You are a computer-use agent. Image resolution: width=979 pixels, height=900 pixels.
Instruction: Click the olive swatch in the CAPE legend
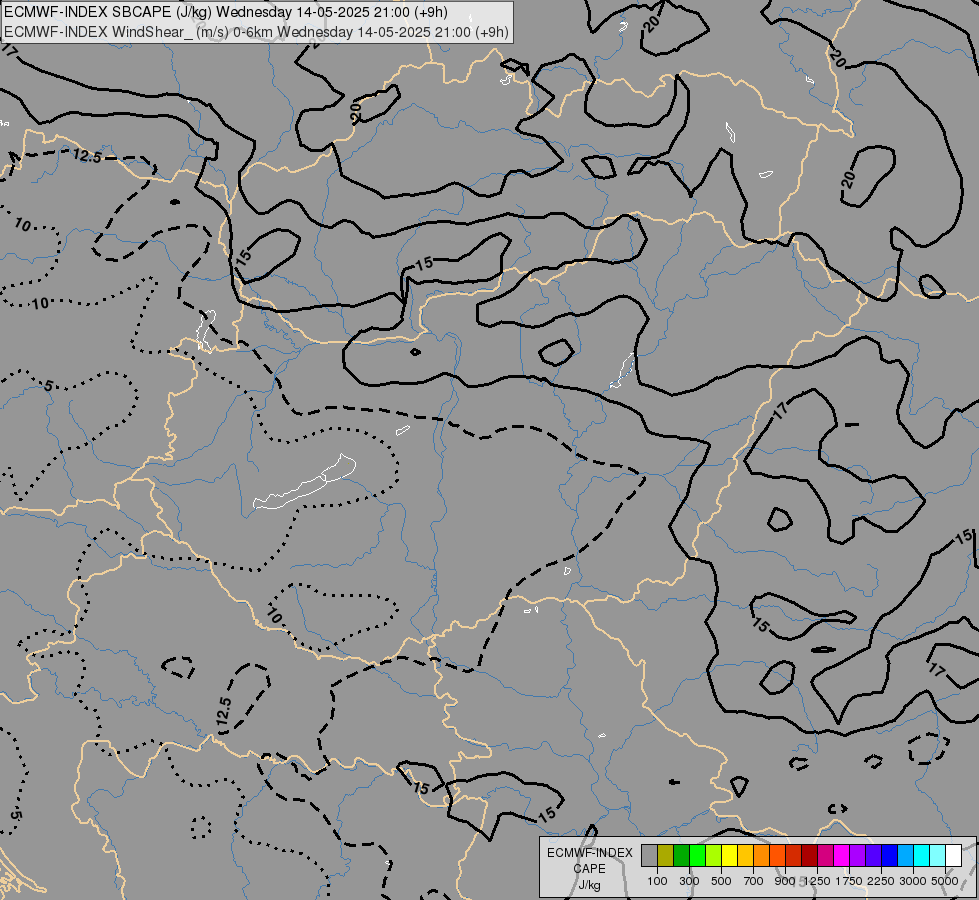click(x=666, y=855)
